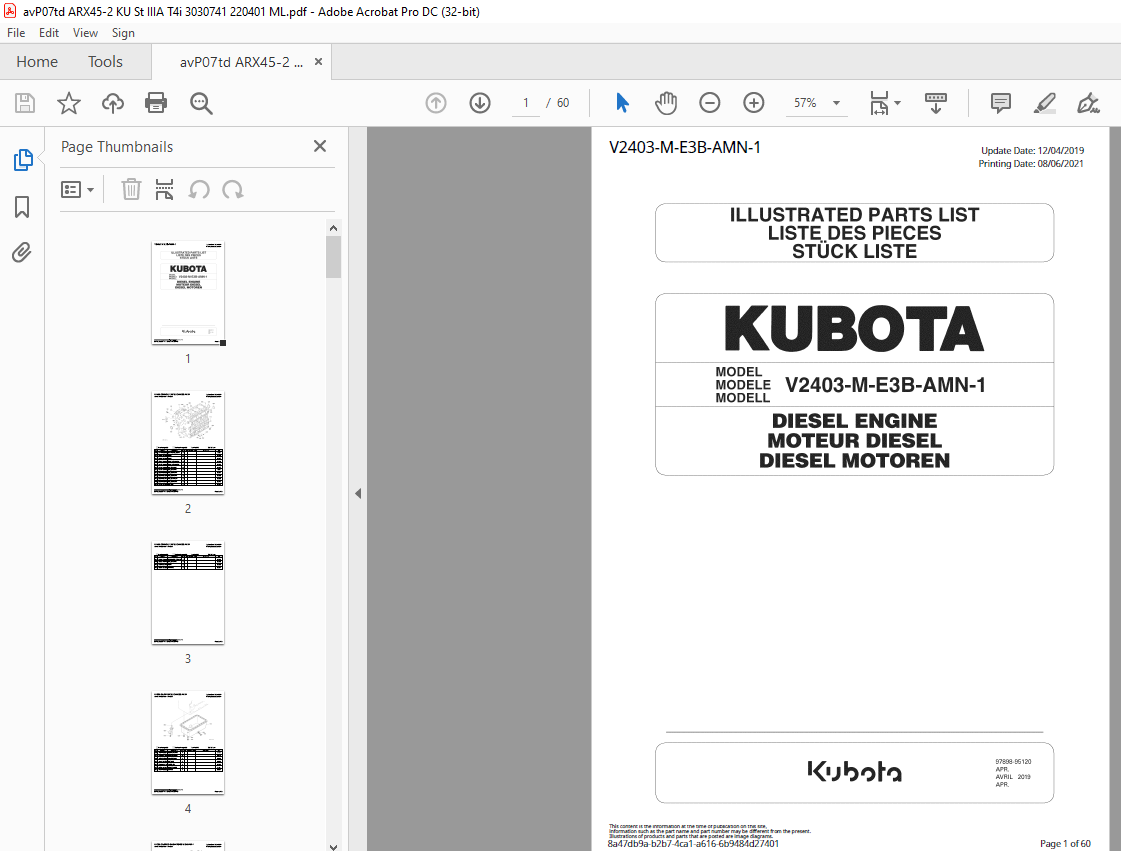The image size is (1121, 851).
Task: Switch to the Tools tab
Action: tap(105, 62)
